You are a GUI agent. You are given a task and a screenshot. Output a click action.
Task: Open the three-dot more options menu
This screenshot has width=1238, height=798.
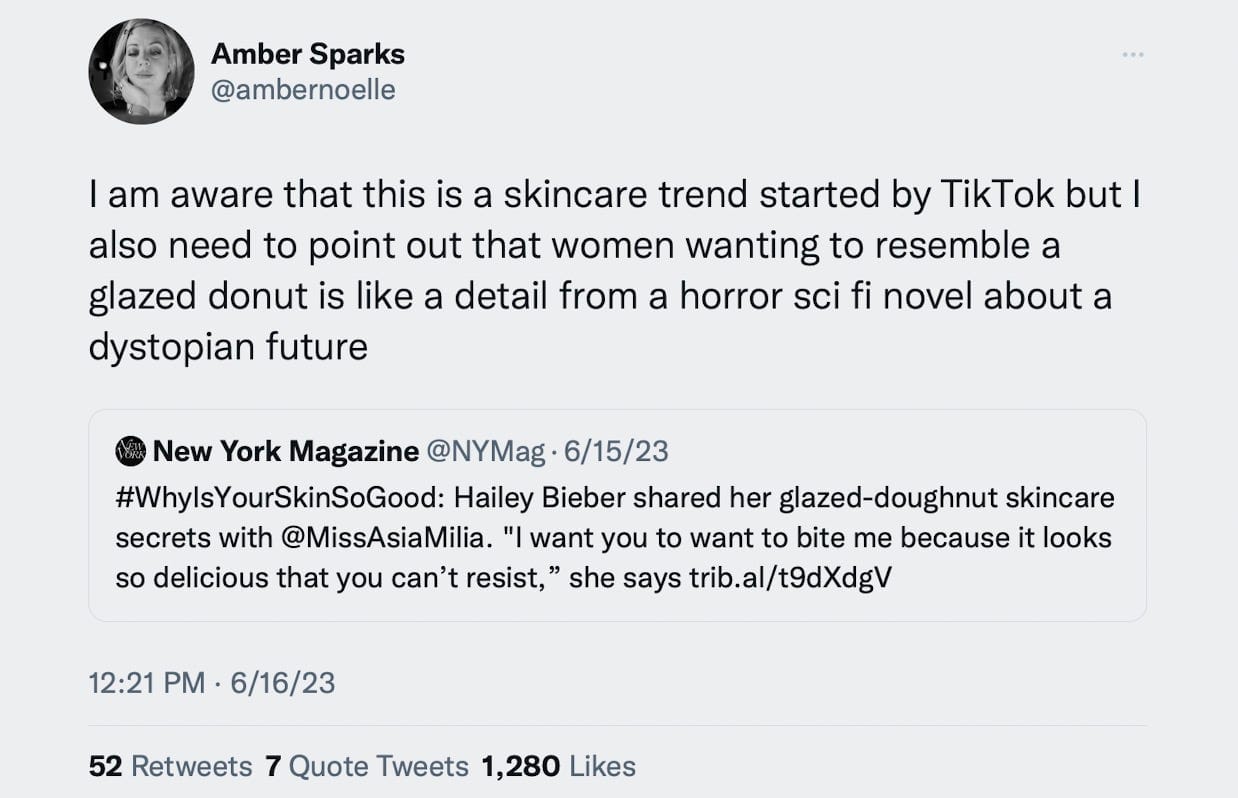coord(1132,53)
